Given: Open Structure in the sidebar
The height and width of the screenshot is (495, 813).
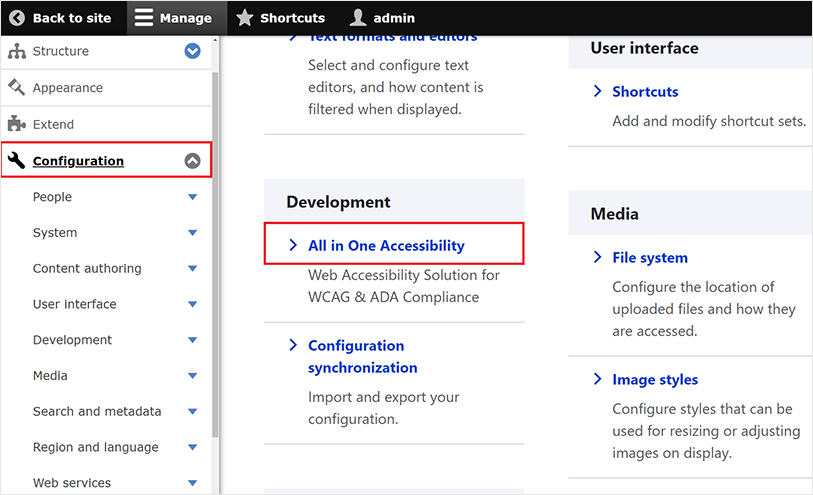Looking at the screenshot, I should coord(61,51).
